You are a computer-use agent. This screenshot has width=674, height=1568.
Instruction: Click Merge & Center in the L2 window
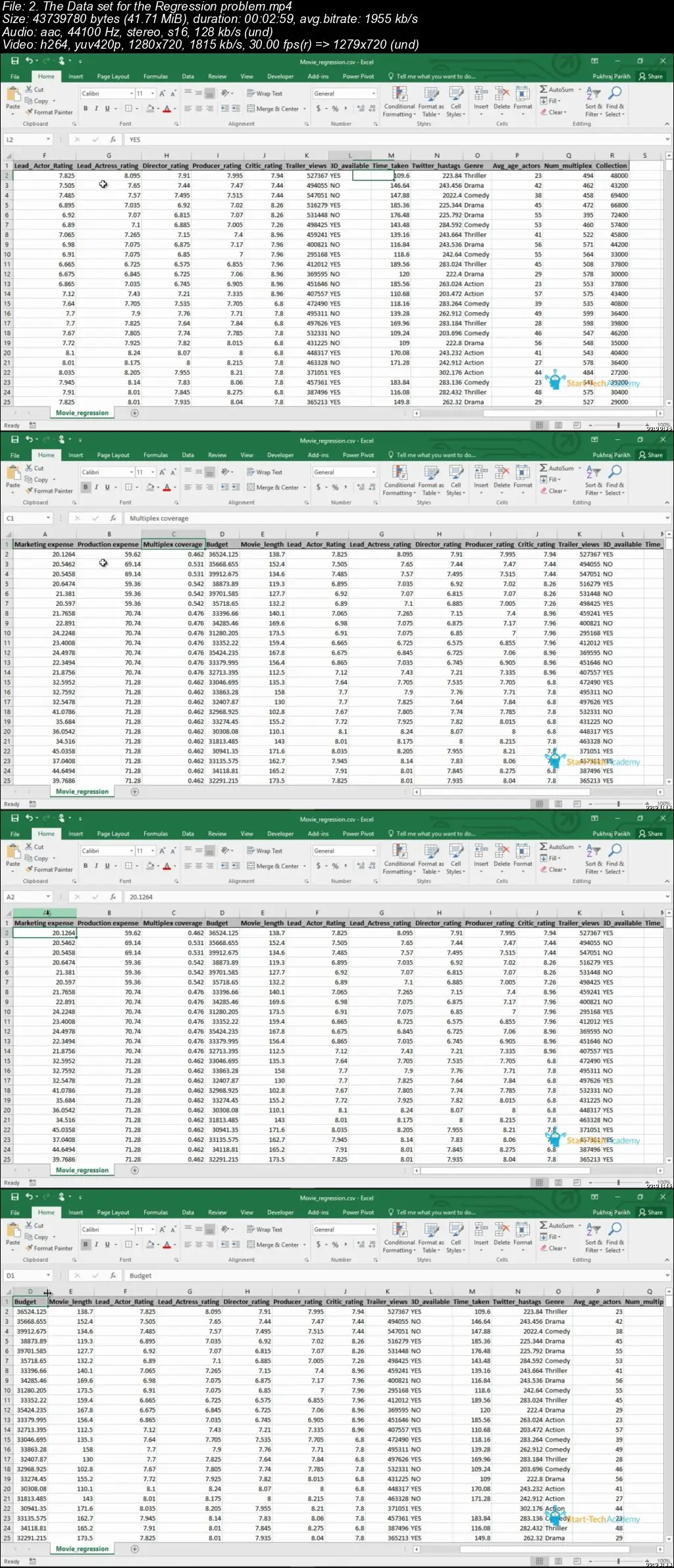pyautogui.click(x=273, y=109)
